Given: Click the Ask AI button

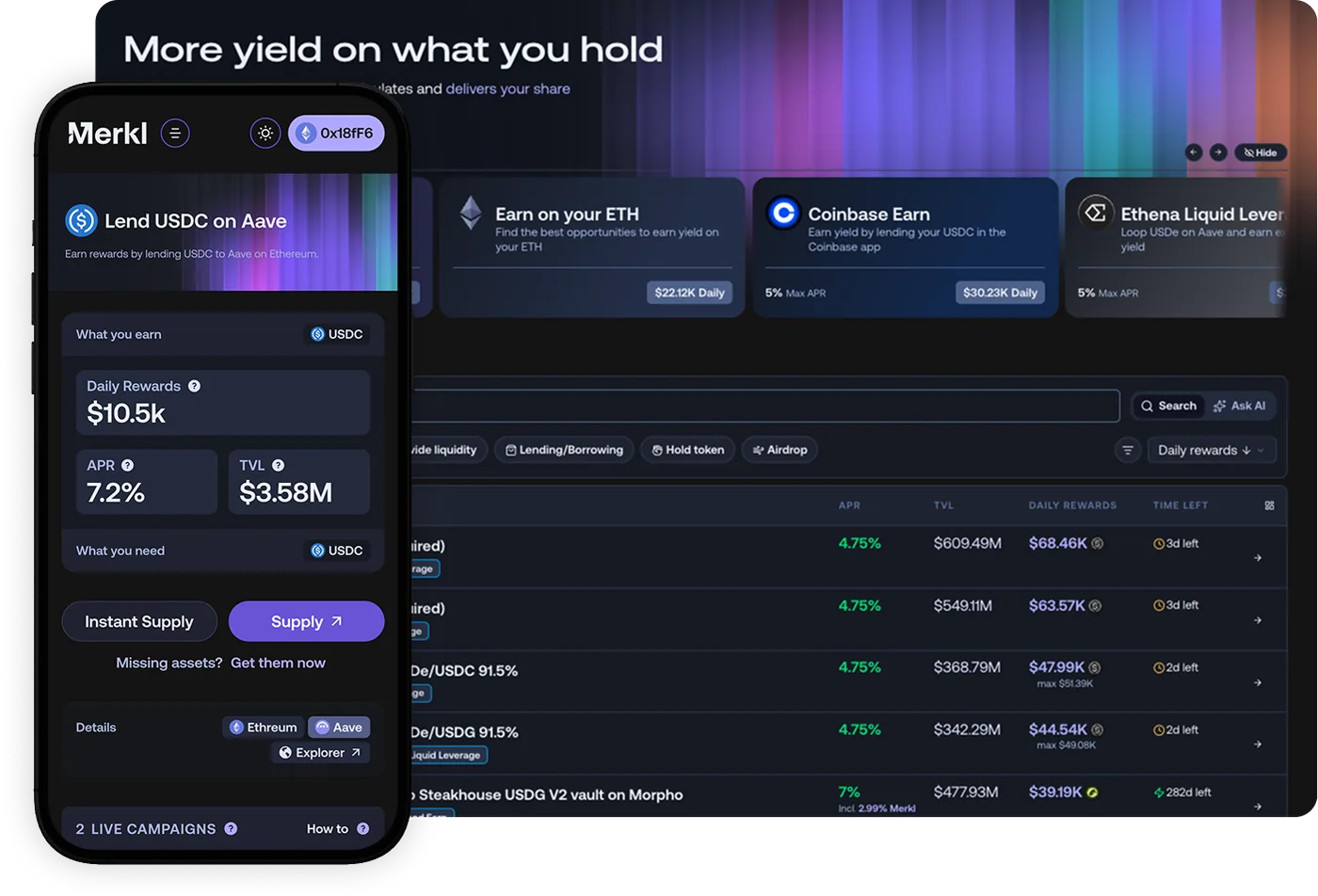Looking at the screenshot, I should click(1240, 406).
